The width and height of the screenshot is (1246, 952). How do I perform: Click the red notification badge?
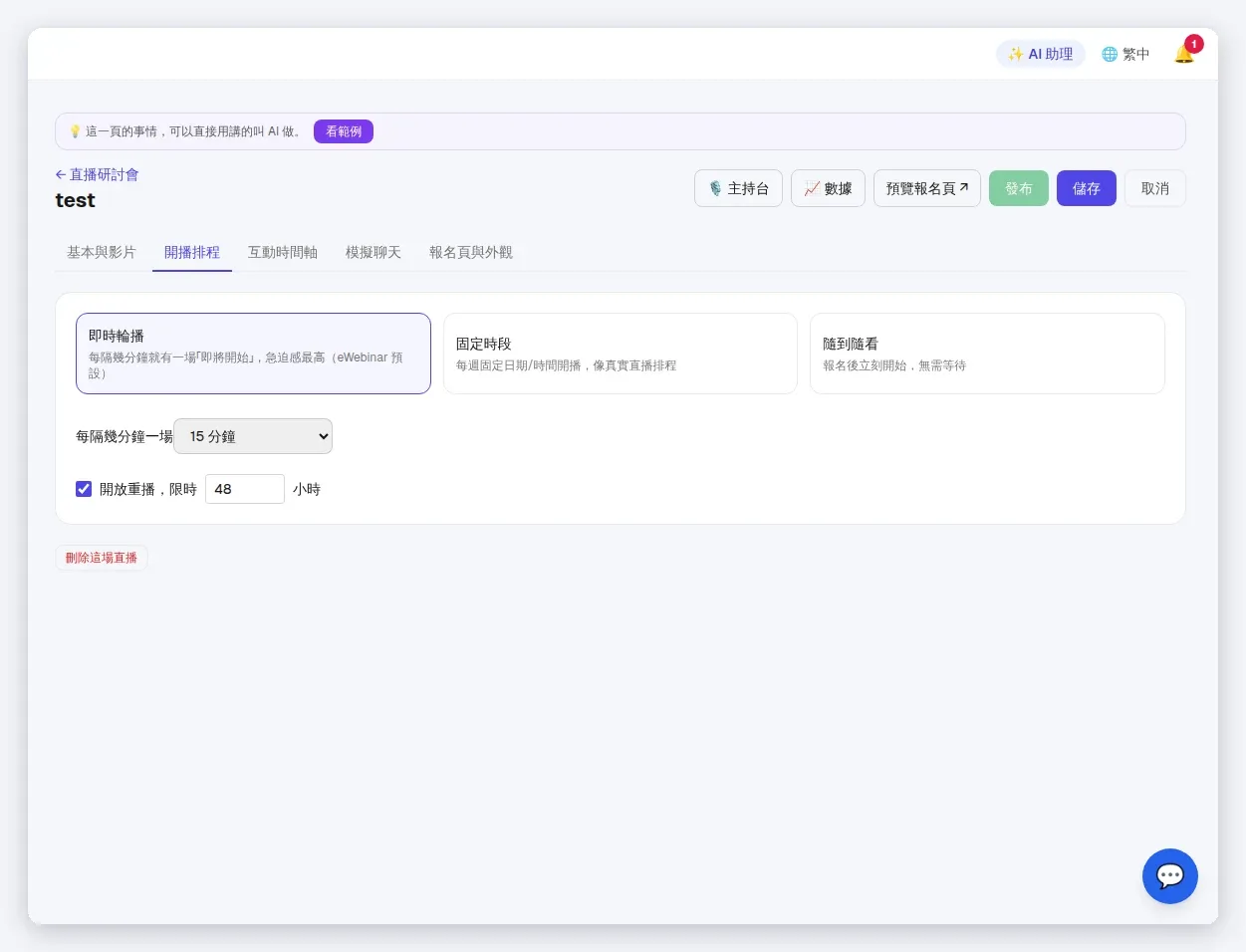click(x=1194, y=44)
